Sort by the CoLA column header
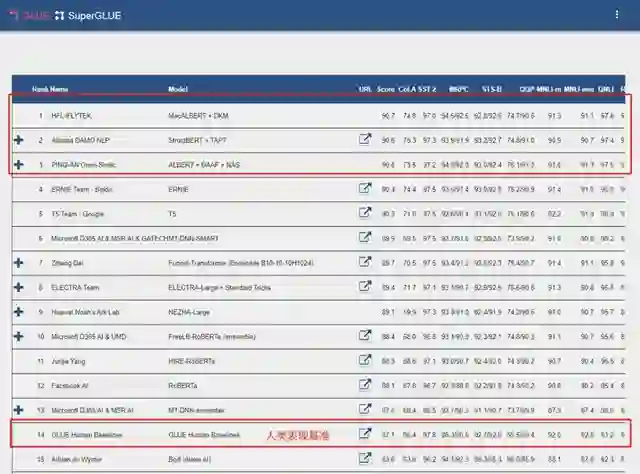The width and height of the screenshot is (640, 474). [x=407, y=89]
